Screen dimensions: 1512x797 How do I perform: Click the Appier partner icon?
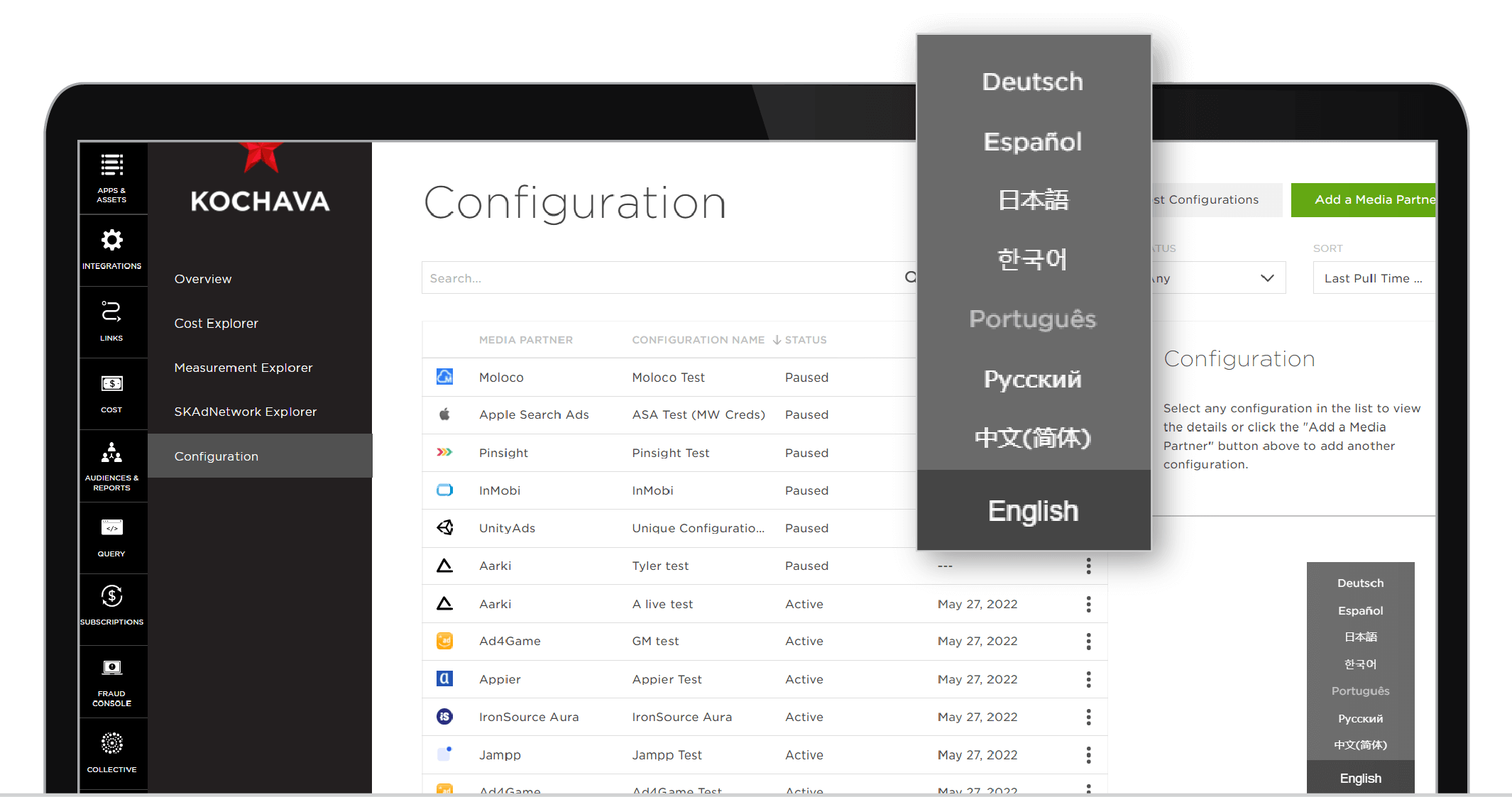pyautogui.click(x=444, y=678)
